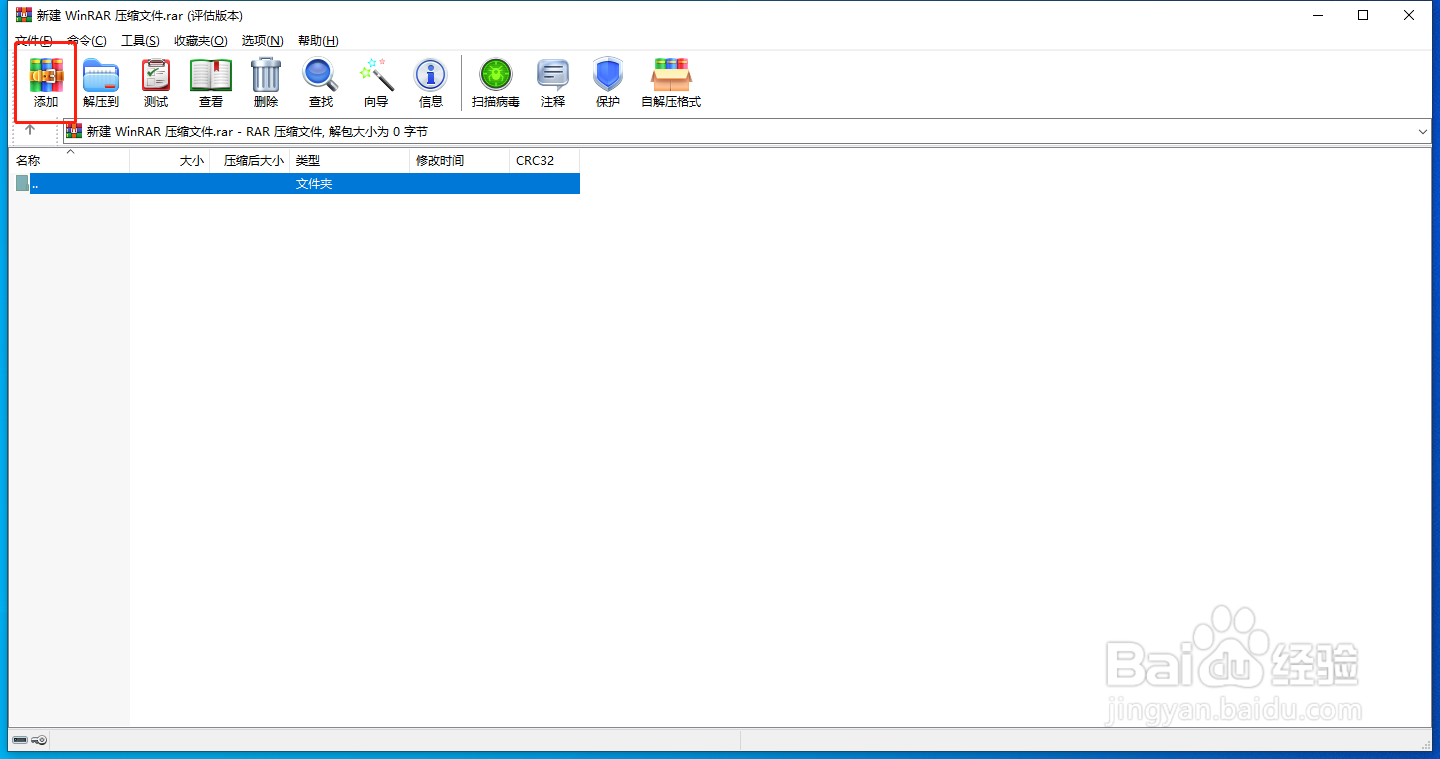The image size is (1440, 759).
Task: Sort by Packed Size (压缩后大小) column
Action: tap(250, 160)
